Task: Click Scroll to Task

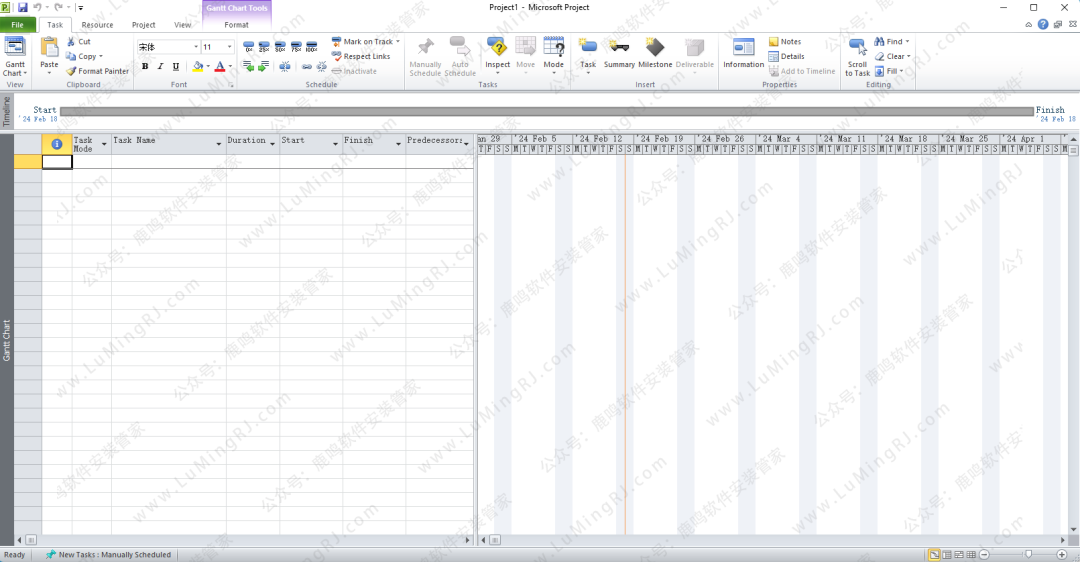Action: pos(857,56)
